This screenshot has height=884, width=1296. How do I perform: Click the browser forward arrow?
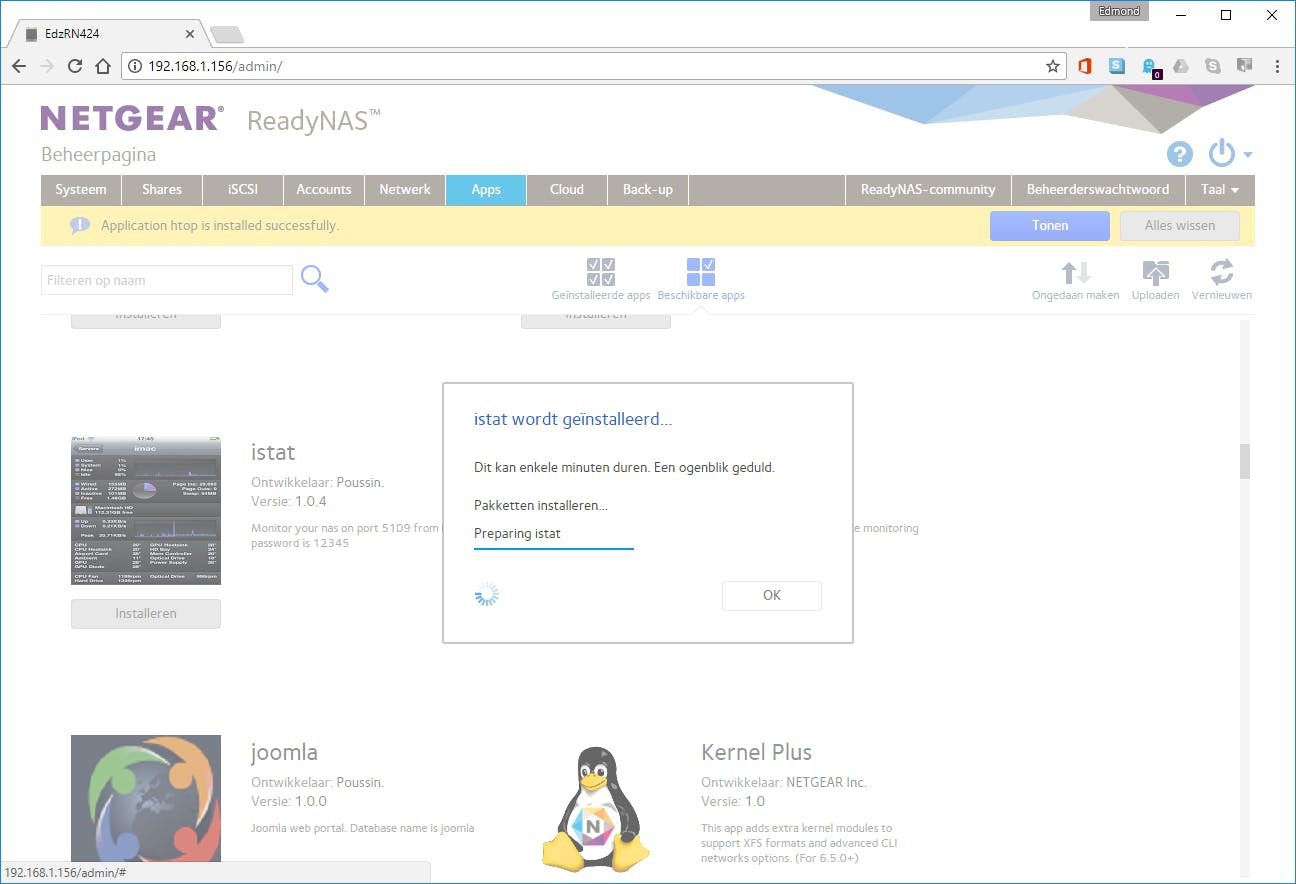coord(47,66)
